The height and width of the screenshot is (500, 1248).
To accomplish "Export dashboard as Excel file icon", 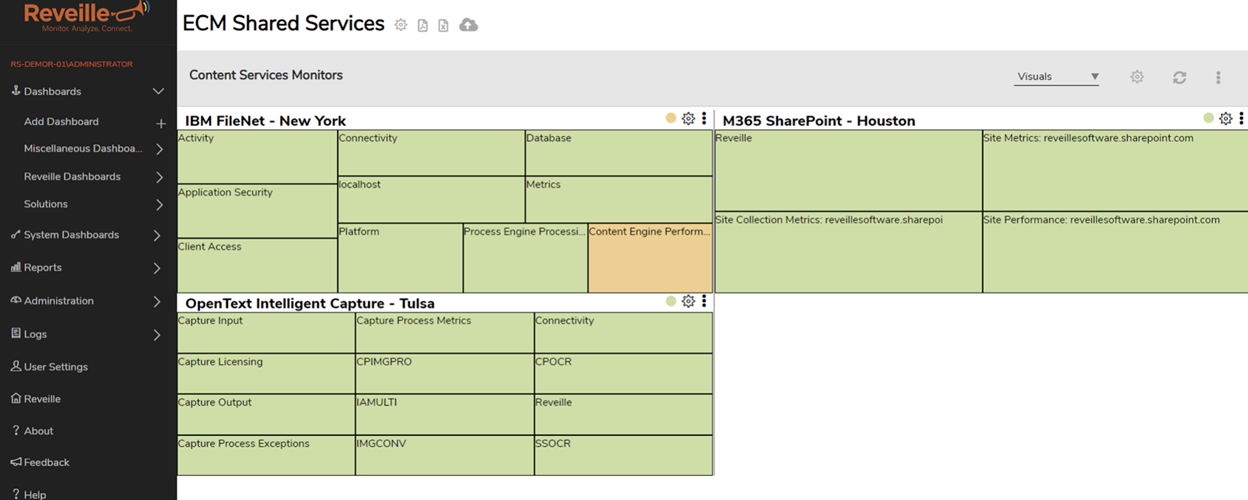I will (x=444, y=25).
